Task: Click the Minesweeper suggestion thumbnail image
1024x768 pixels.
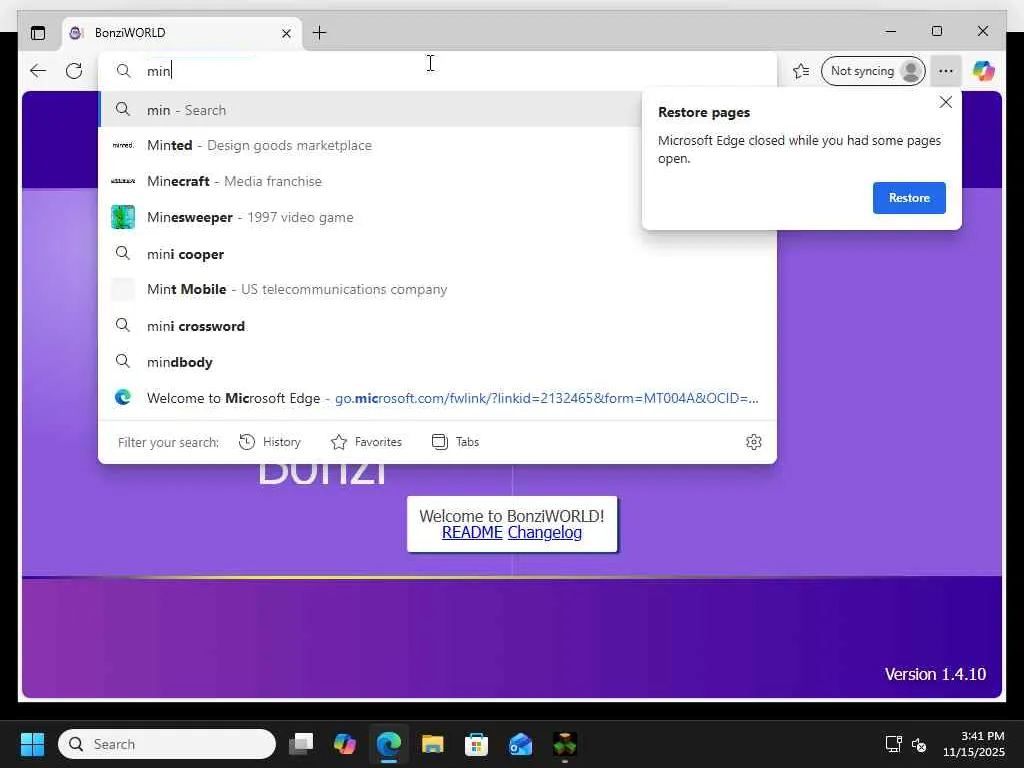Action: (x=123, y=217)
